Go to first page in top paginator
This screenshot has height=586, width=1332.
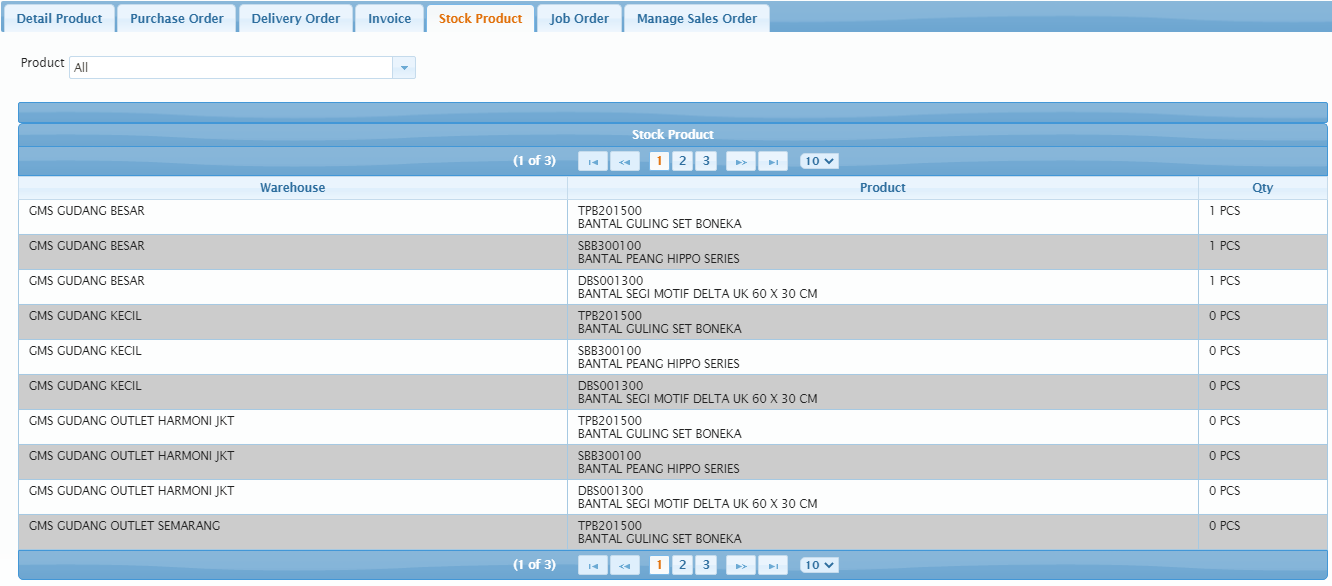pyautogui.click(x=593, y=161)
